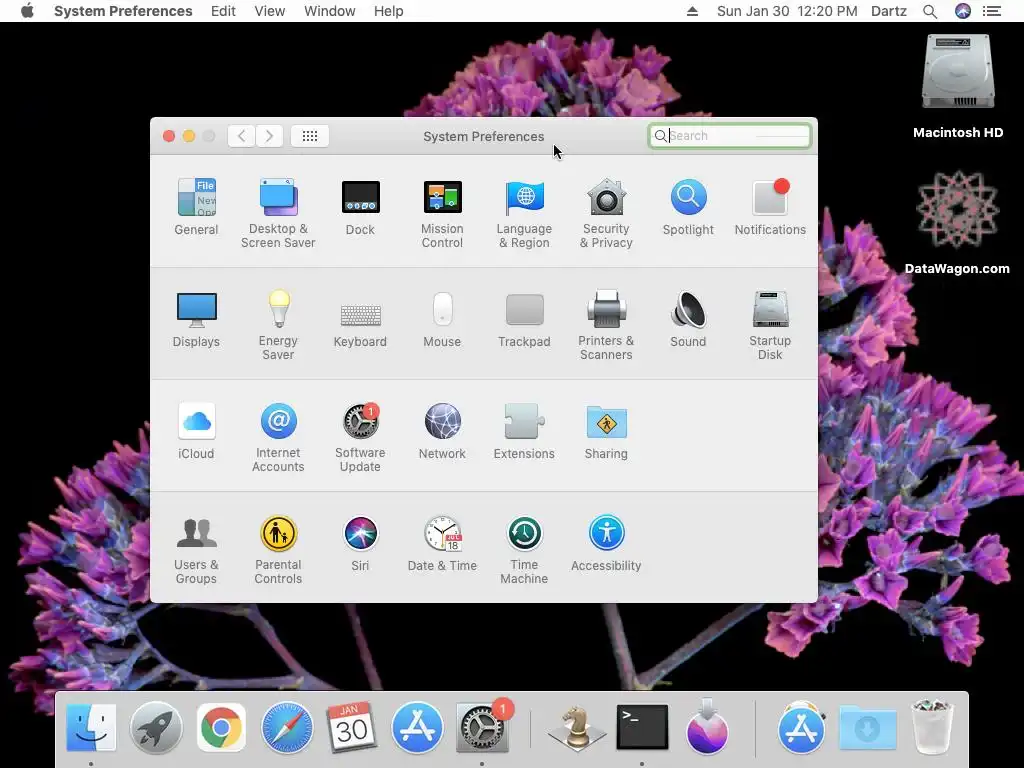Open the General preference pane

pyautogui.click(x=196, y=206)
